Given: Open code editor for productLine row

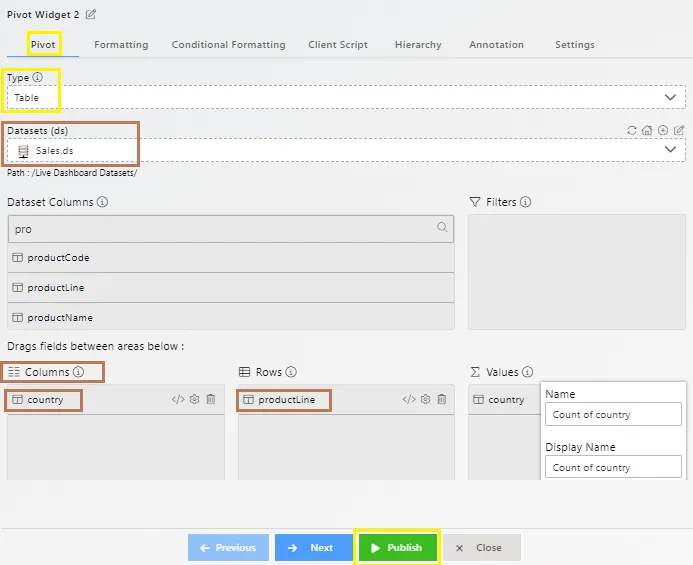Looking at the screenshot, I should (x=409, y=399).
